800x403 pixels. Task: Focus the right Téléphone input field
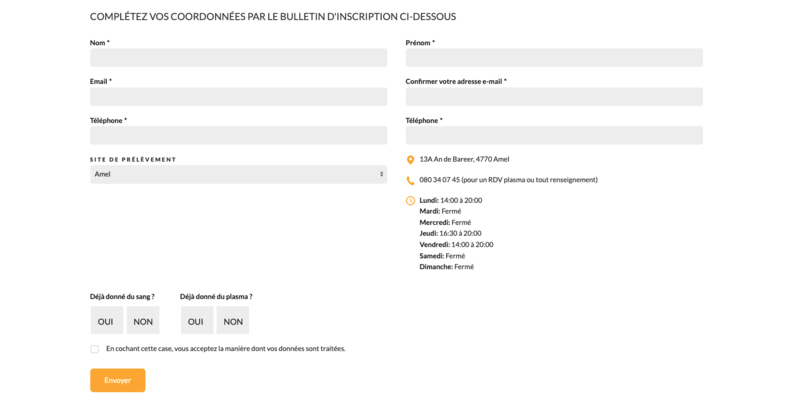click(554, 136)
